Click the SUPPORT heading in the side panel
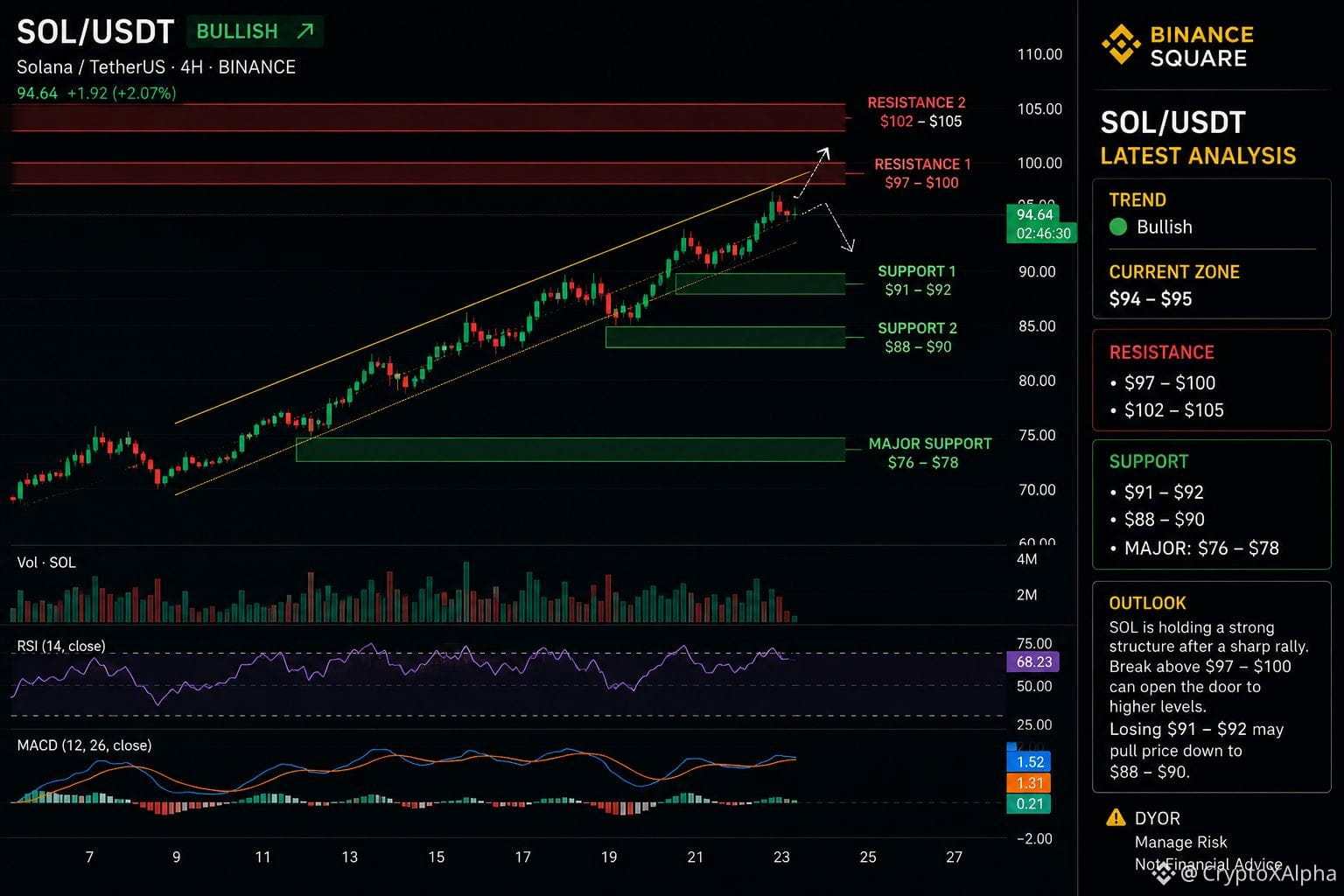Viewport: 1344px width, 896px height. click(1149, 462)
